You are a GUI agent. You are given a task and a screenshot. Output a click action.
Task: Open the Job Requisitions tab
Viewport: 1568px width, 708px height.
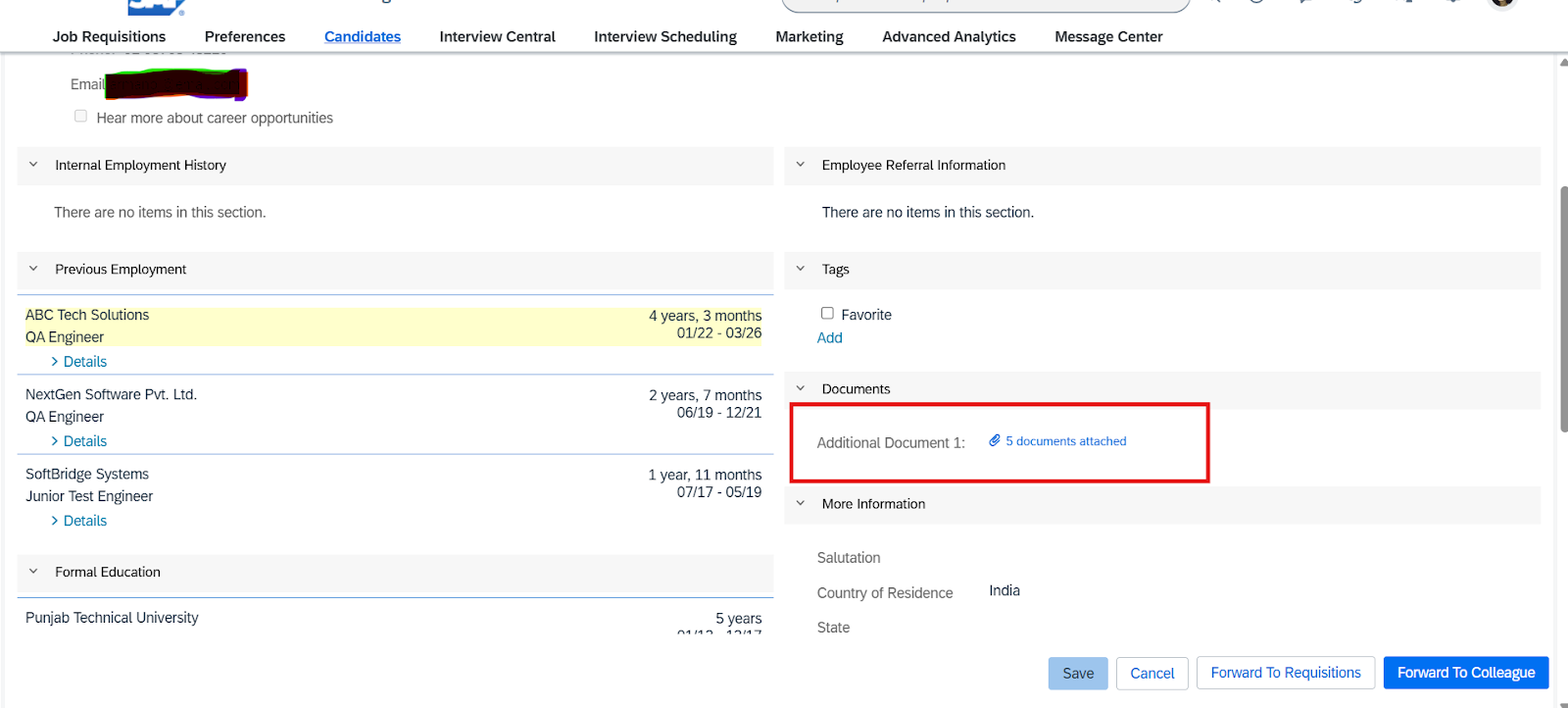tap(109, 36)
